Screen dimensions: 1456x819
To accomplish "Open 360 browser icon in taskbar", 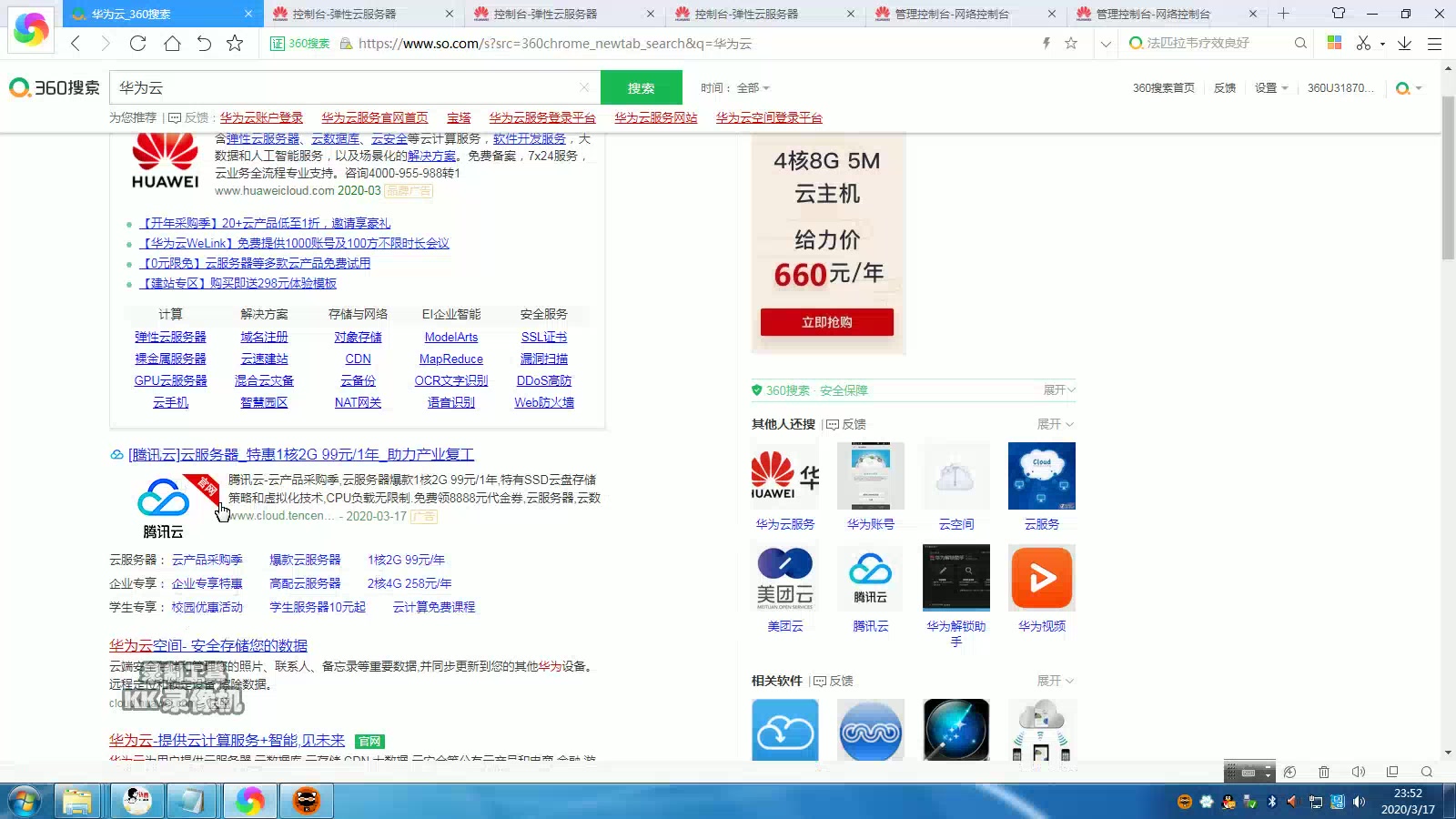I will point(249,801).
